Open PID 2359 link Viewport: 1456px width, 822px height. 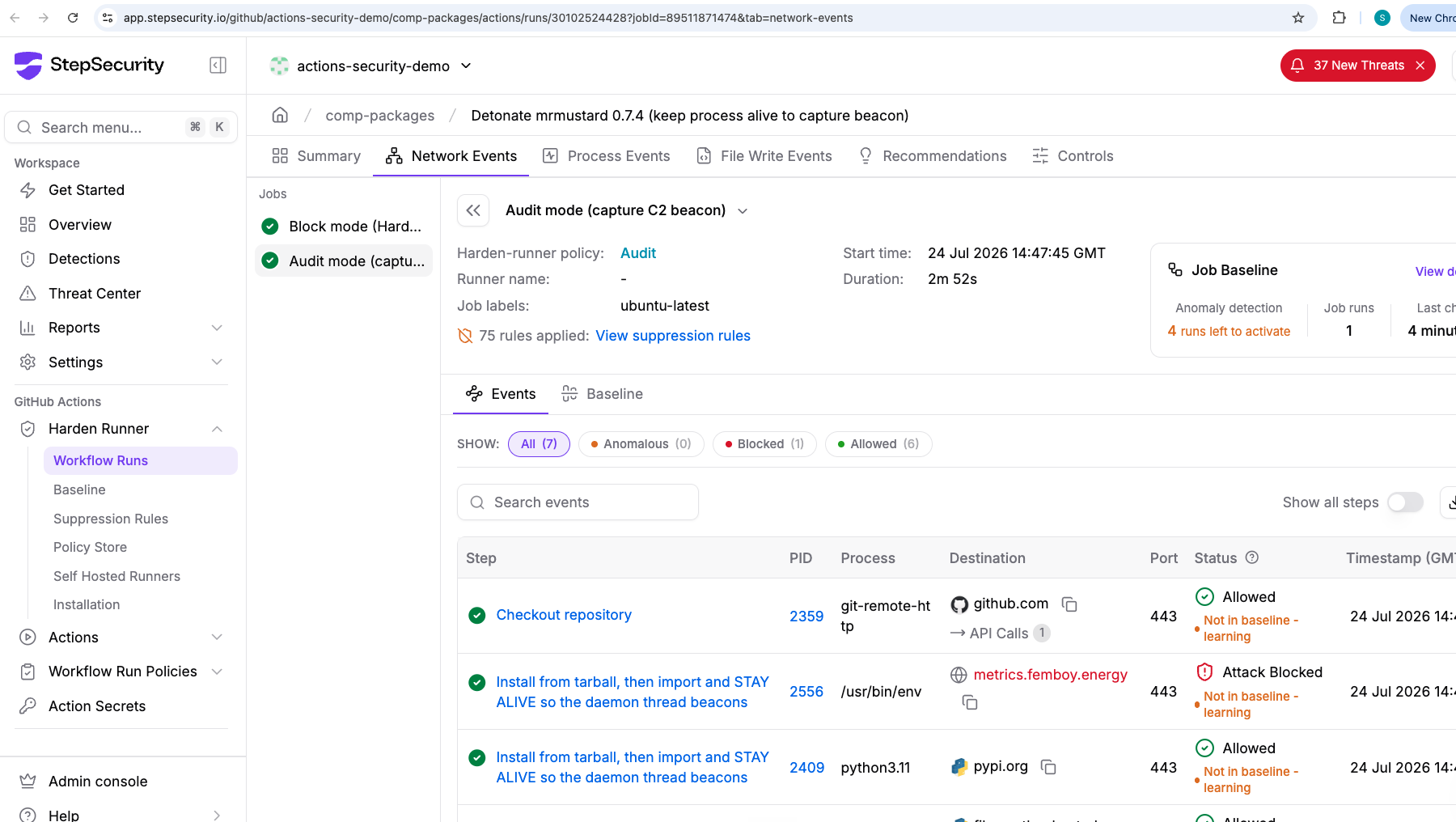pyautogui.click(x=806, y=616)
